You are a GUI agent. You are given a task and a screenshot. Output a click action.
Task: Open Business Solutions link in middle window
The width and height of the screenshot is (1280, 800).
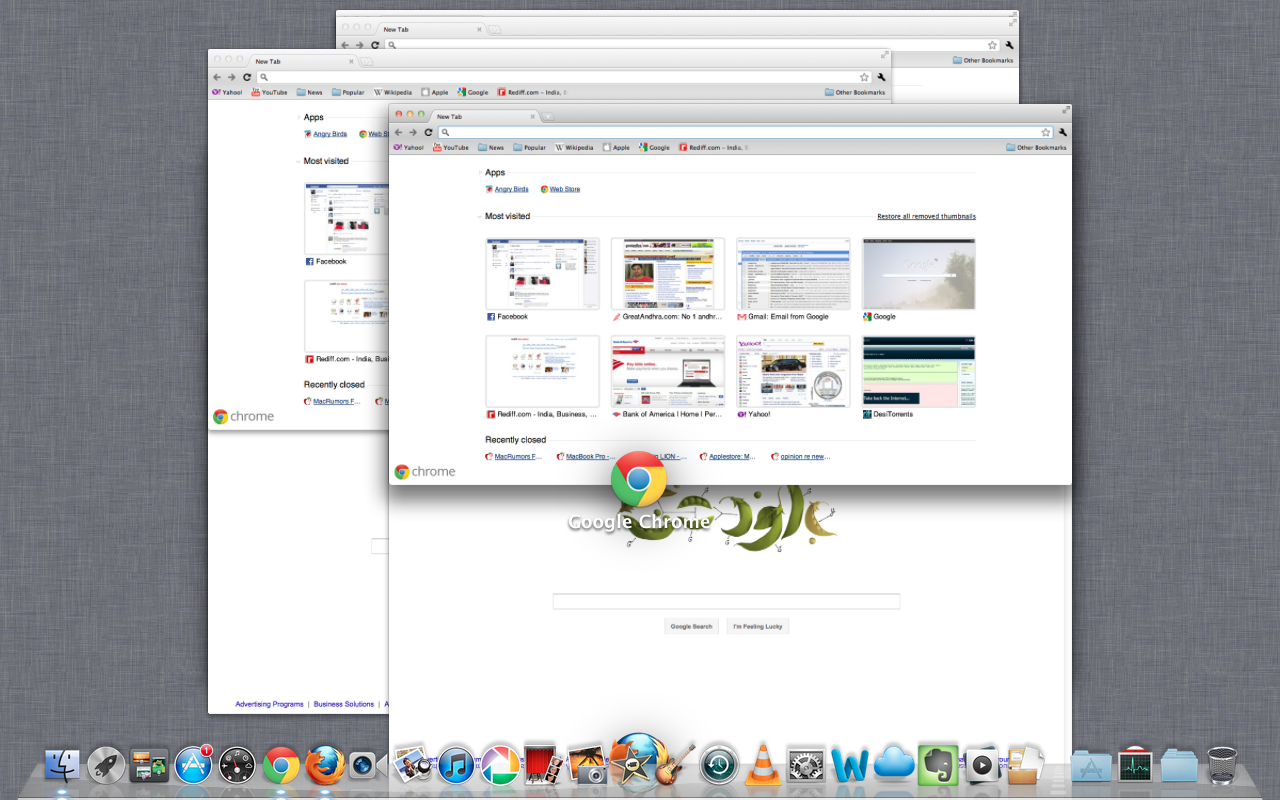point(344,704)
